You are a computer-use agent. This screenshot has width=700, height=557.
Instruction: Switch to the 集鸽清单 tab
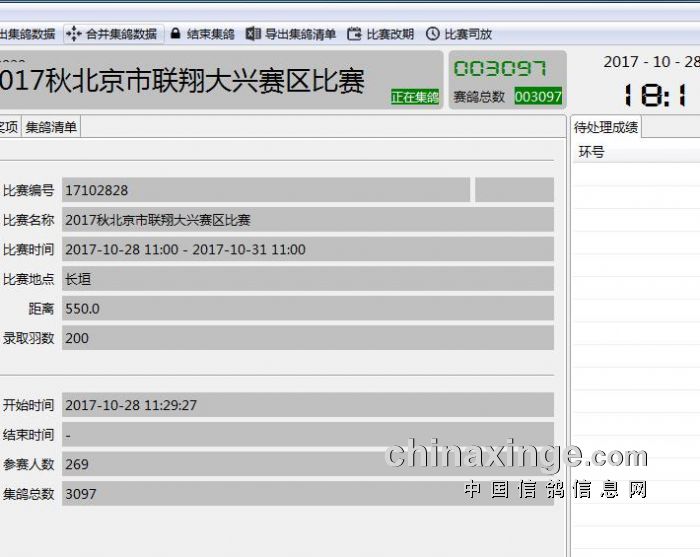point(51,127)
